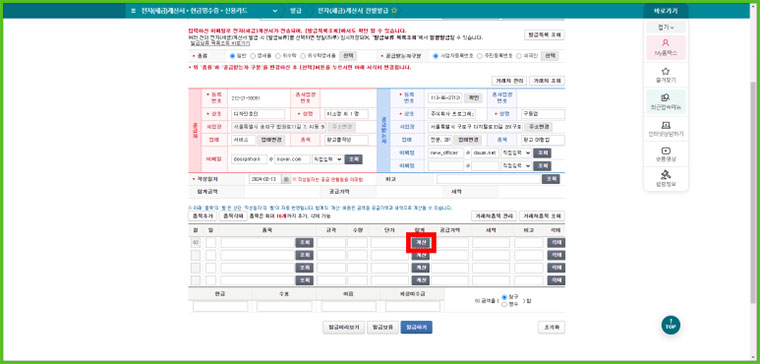Click the round TOP arrow button
Image resolution: width=760 pixels, height=364 pixels.
[670, 325]
